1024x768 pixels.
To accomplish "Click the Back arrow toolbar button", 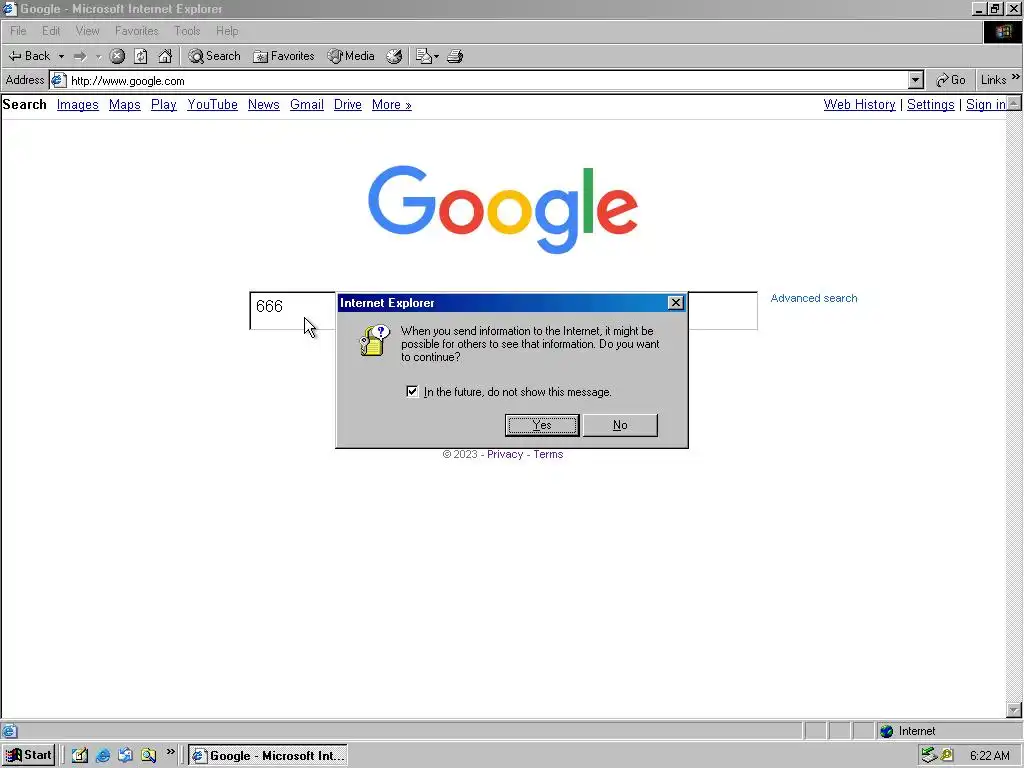I will click(x=29, y=56).
